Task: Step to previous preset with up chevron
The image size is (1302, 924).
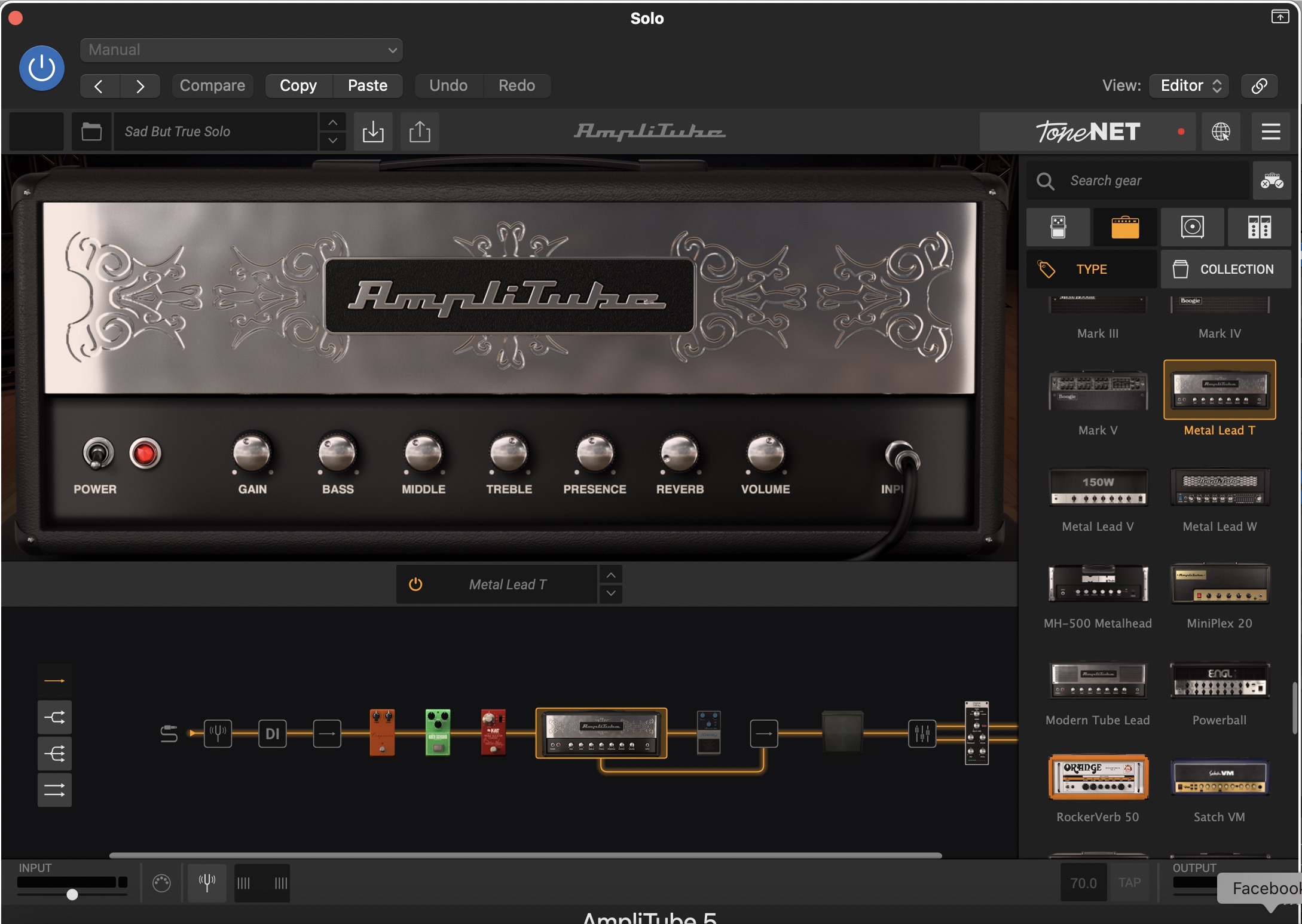Action: pos(333,123)
